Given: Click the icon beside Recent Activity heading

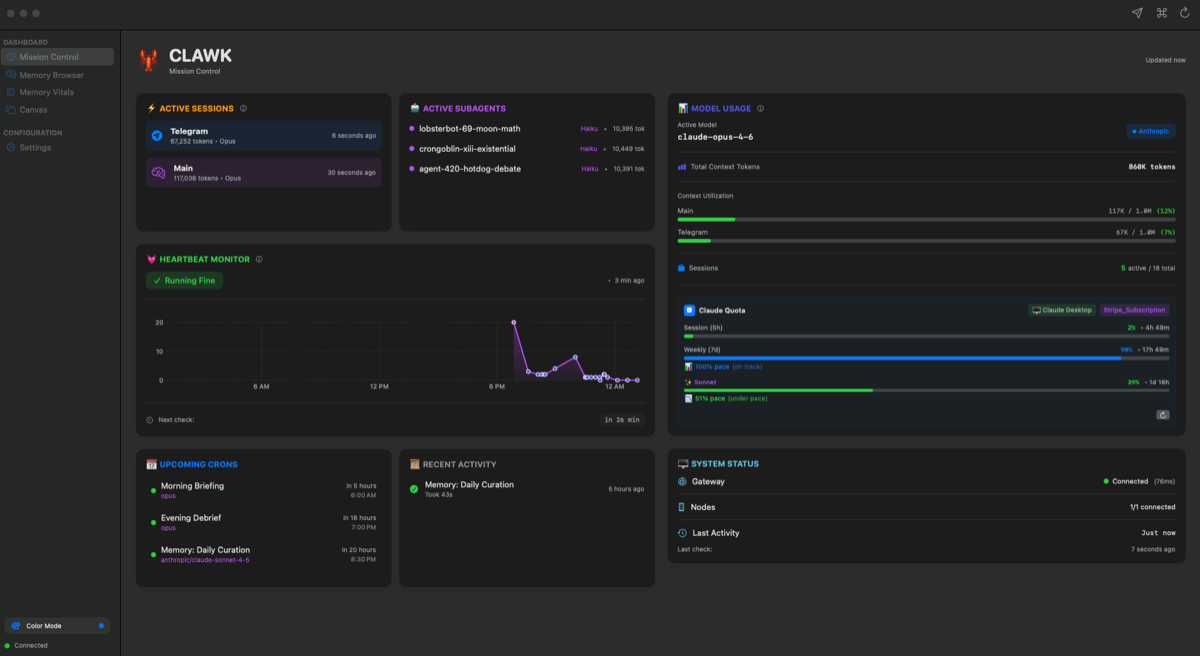Looking at the screenshot, I should coord(415,464).
